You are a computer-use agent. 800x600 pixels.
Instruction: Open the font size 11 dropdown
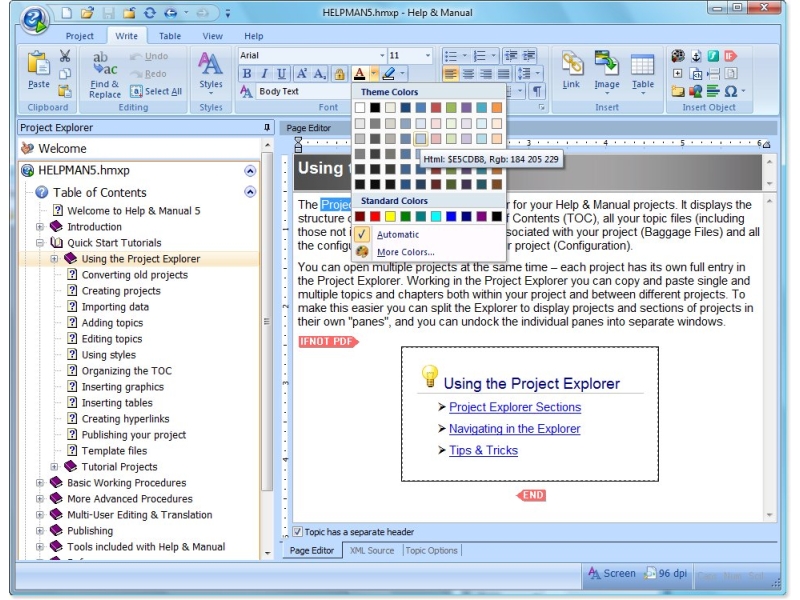coord(428,56)
